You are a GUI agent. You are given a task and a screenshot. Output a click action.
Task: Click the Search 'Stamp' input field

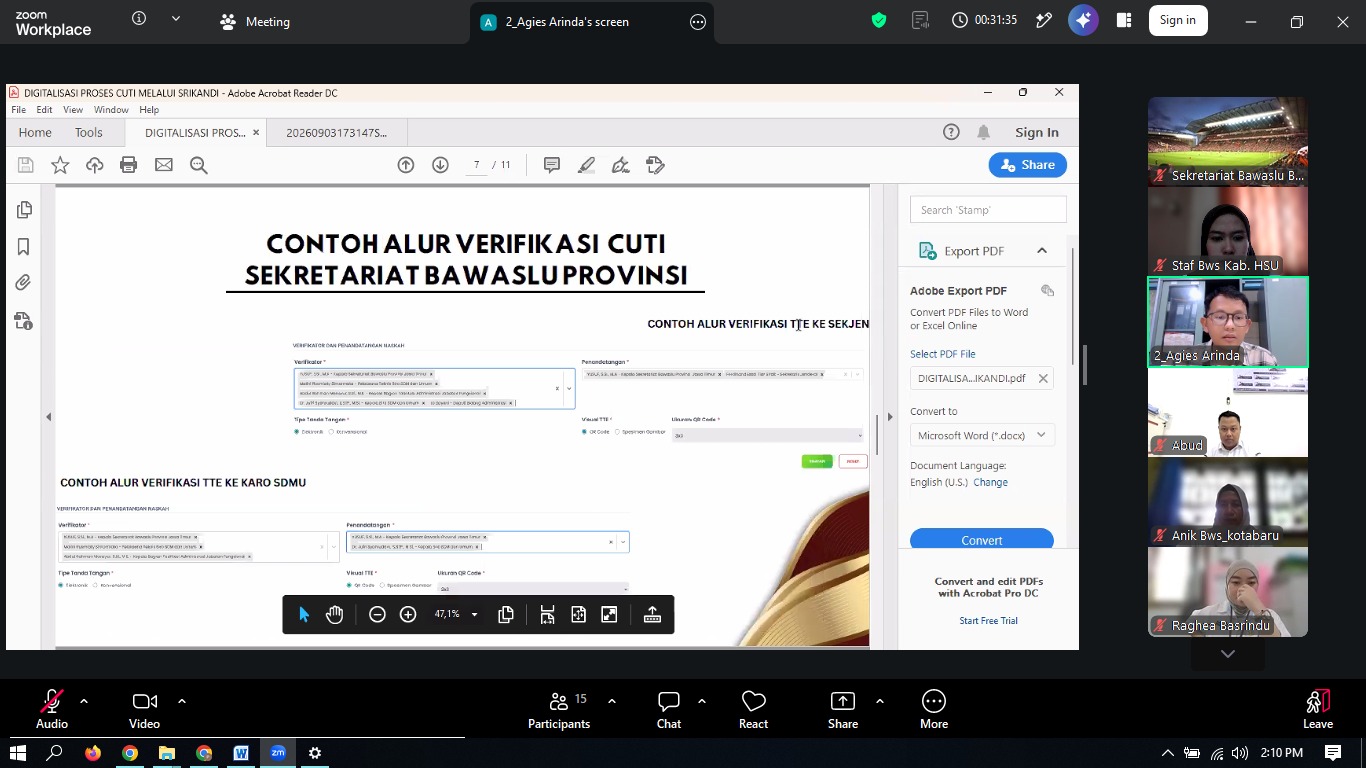pos(988,210)
